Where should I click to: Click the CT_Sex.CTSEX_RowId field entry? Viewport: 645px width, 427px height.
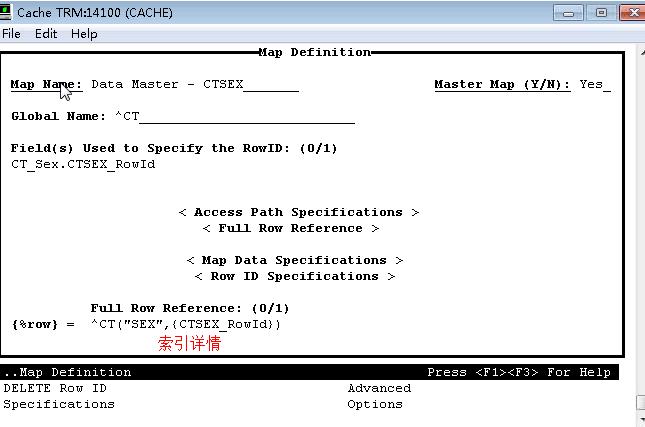pos(83,164)
